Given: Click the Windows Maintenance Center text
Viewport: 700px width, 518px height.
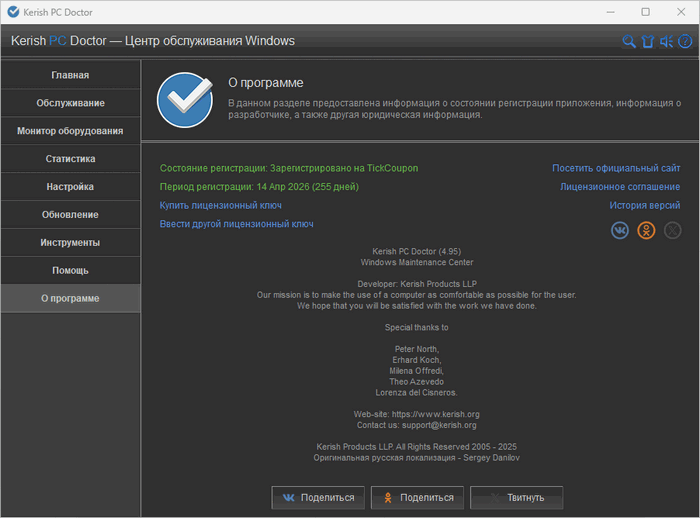Looking at the screenshot, I should 417,263.
